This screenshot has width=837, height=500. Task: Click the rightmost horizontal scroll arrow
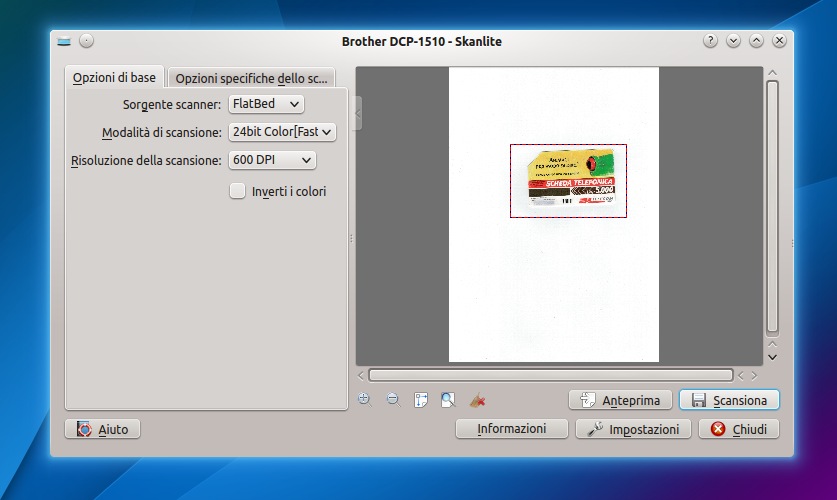754,376
